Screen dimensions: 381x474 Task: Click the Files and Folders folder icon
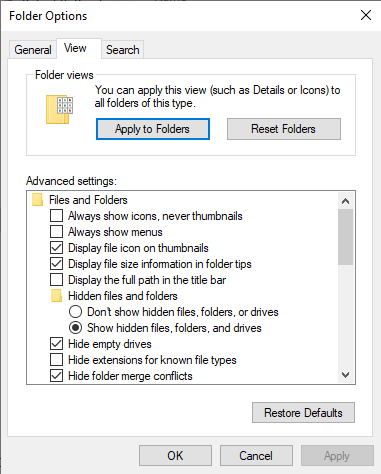point(38,200)
